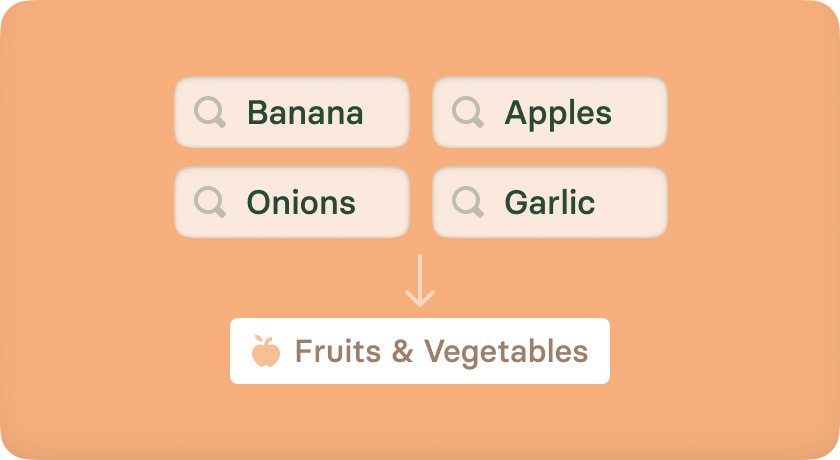Click the search icon in Apples chip
The width and height of the screenshot is (840, 460).
click(x=468, y=112)
